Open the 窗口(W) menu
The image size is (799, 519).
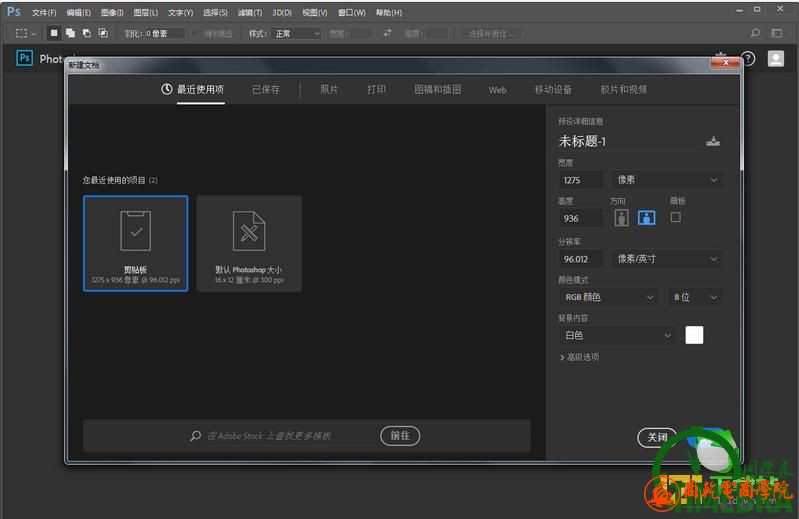pos(352,12)
